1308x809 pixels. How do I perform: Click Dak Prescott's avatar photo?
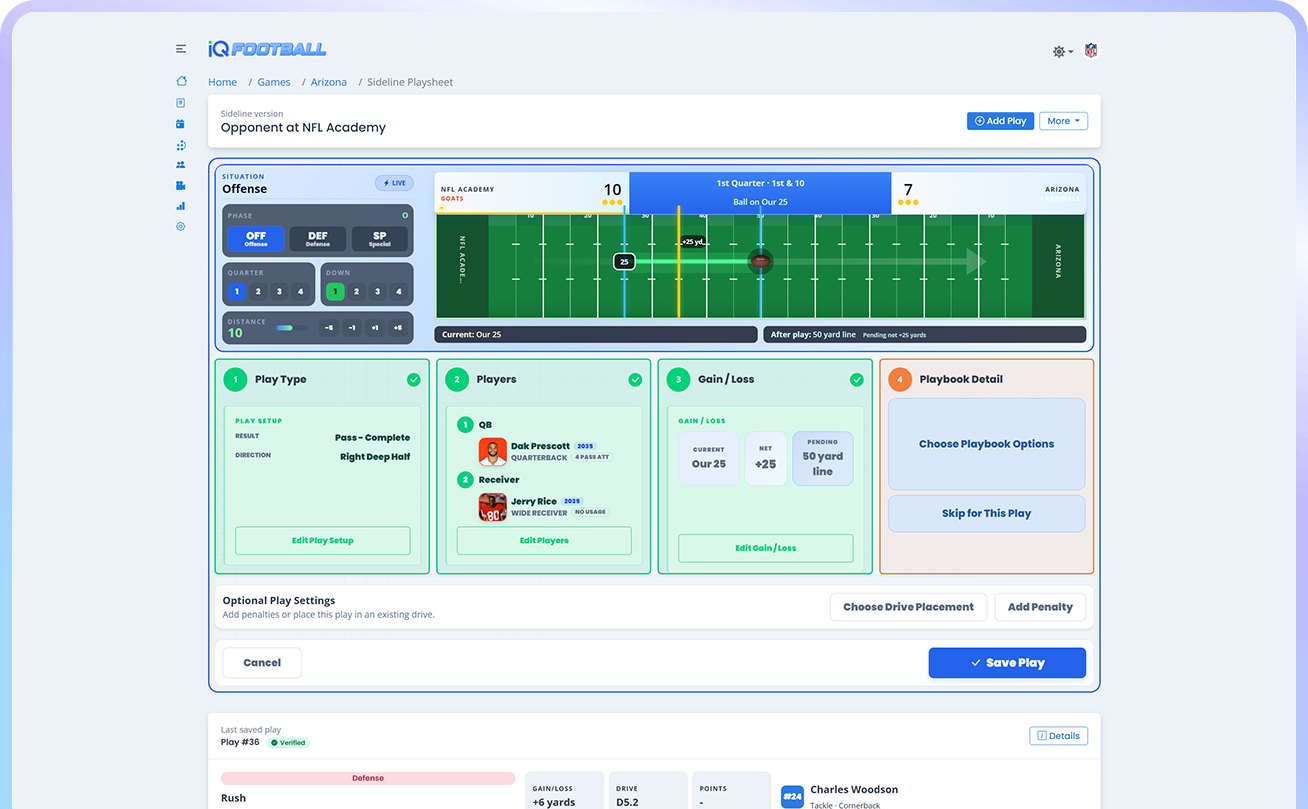coord(492,452)
